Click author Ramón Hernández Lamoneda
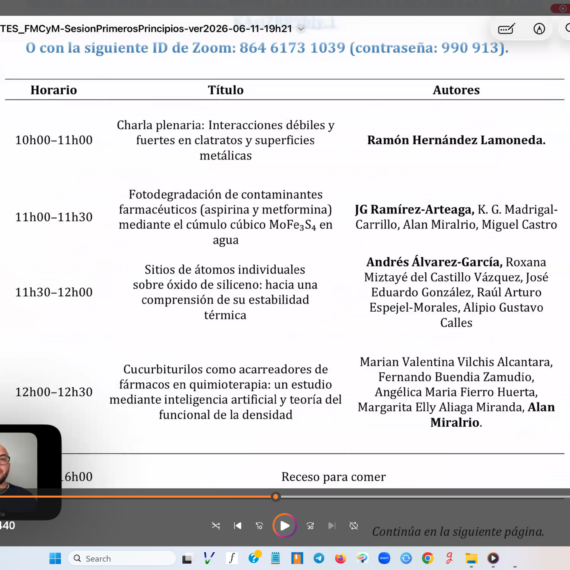This screenshot has width=570, height=570. [x=456, y=140]
